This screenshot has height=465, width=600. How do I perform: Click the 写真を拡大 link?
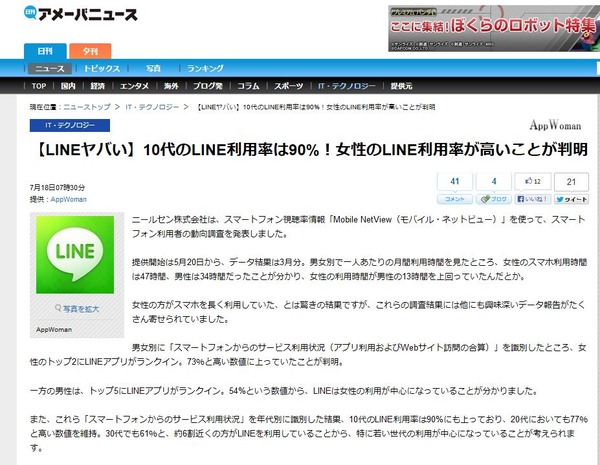77,308
